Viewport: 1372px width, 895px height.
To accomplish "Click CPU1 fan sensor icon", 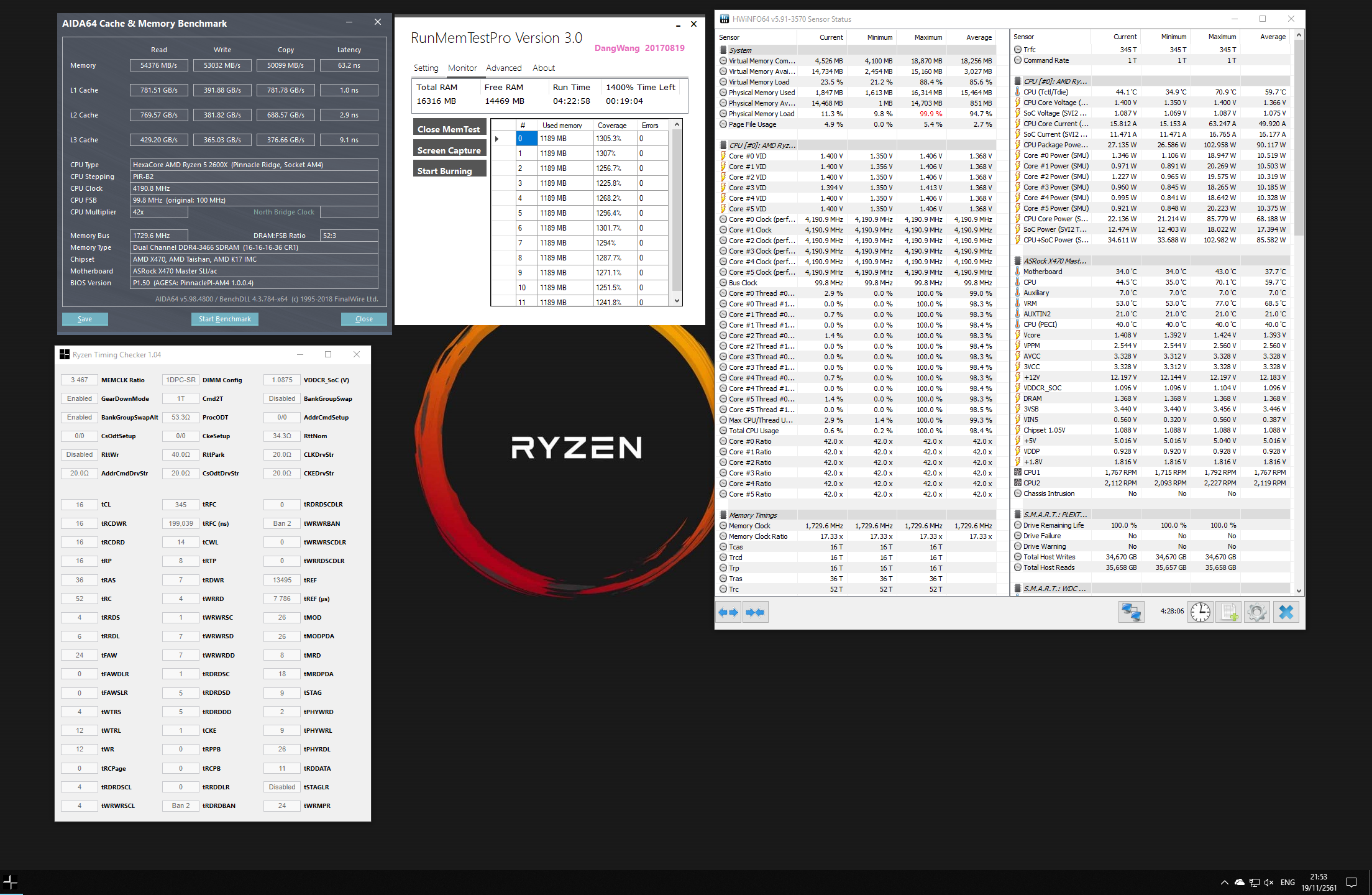I will (x=1018, y=472).
